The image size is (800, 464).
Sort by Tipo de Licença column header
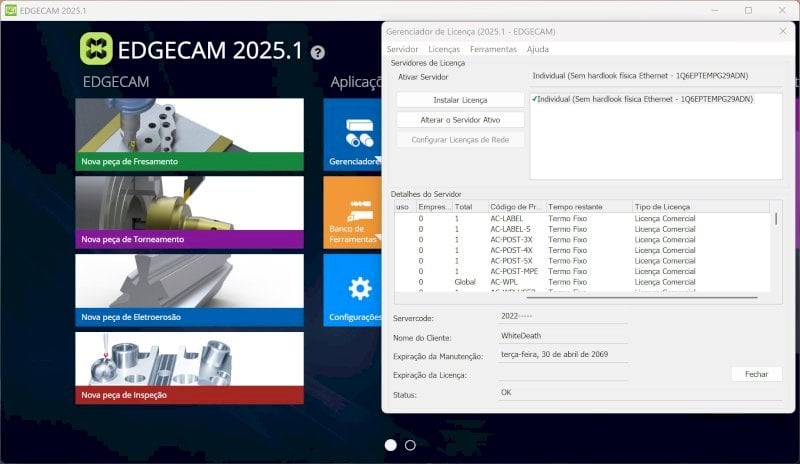pyautogui.click(x=701, y=207)
